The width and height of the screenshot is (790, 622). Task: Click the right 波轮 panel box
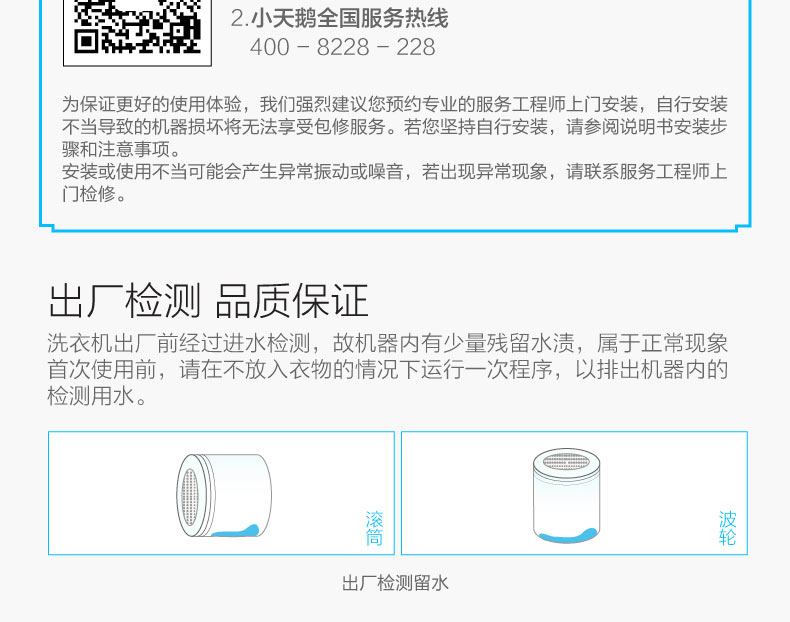coord(574,493)
